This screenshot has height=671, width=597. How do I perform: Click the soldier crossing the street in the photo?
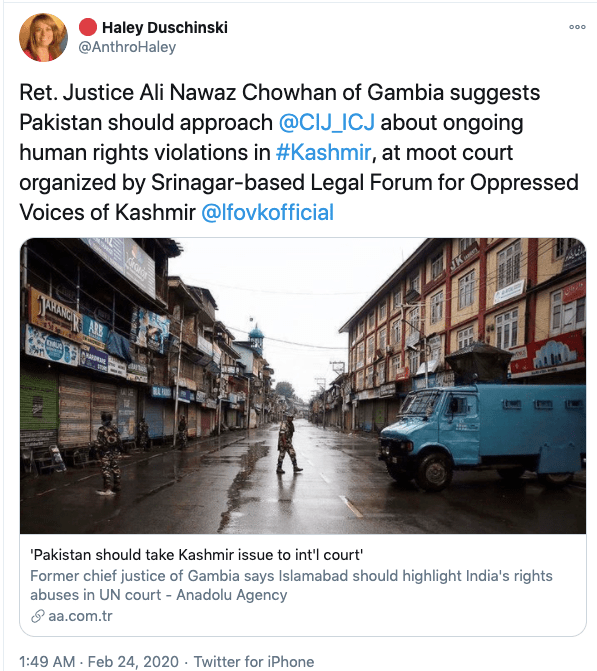click(x=288, y=443)
